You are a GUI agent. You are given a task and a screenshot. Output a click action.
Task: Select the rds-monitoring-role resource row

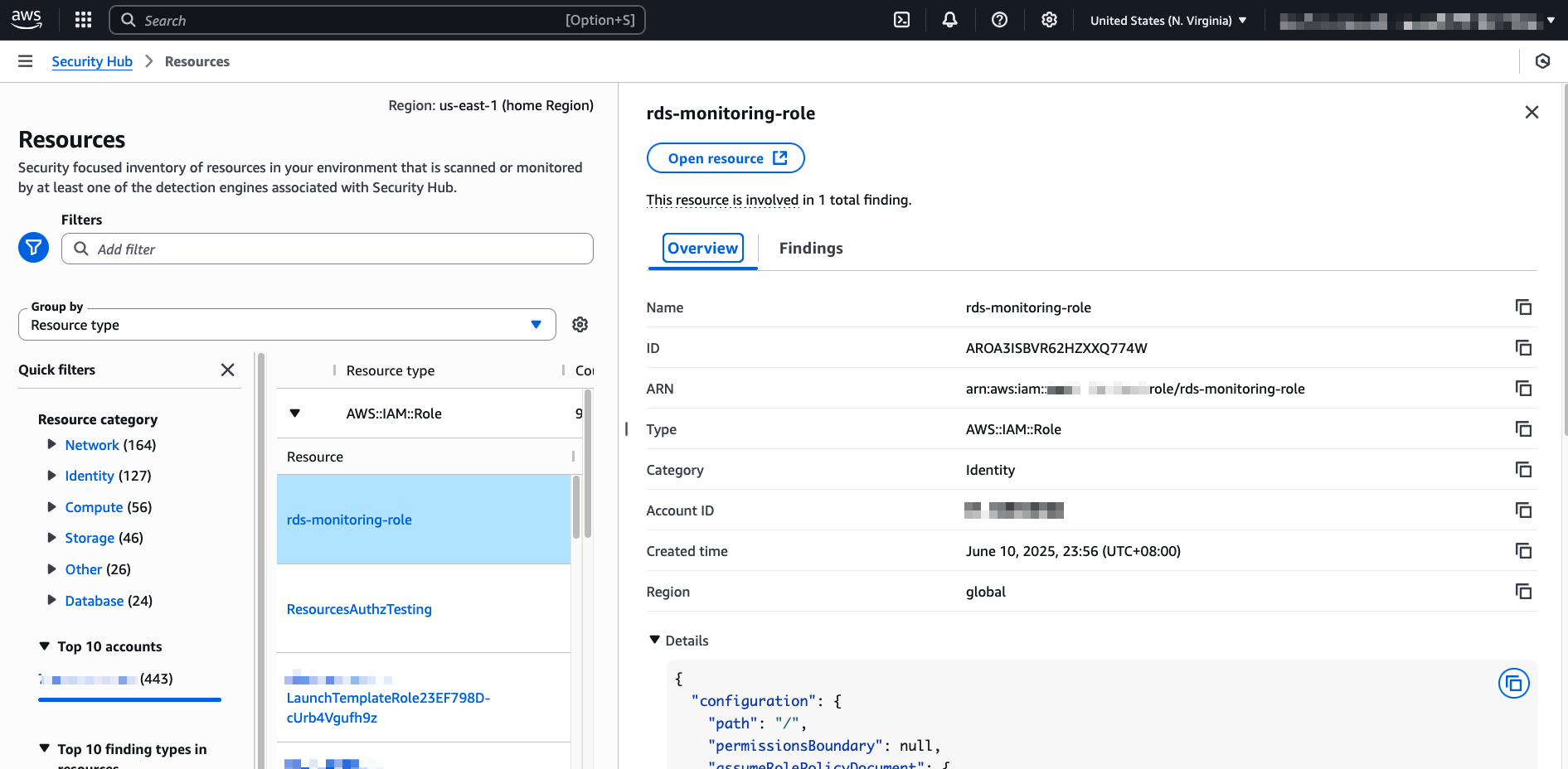pos(424,520)
